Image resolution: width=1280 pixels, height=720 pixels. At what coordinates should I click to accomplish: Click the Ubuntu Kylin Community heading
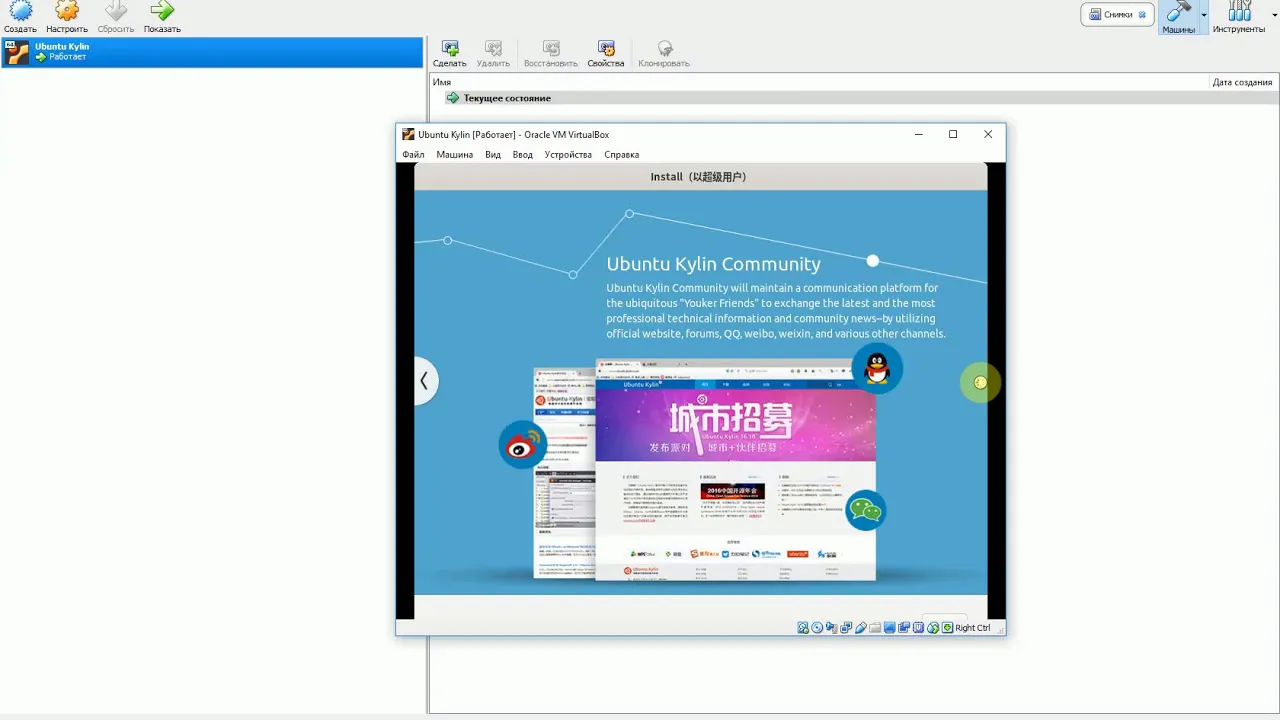click(713, 264)
